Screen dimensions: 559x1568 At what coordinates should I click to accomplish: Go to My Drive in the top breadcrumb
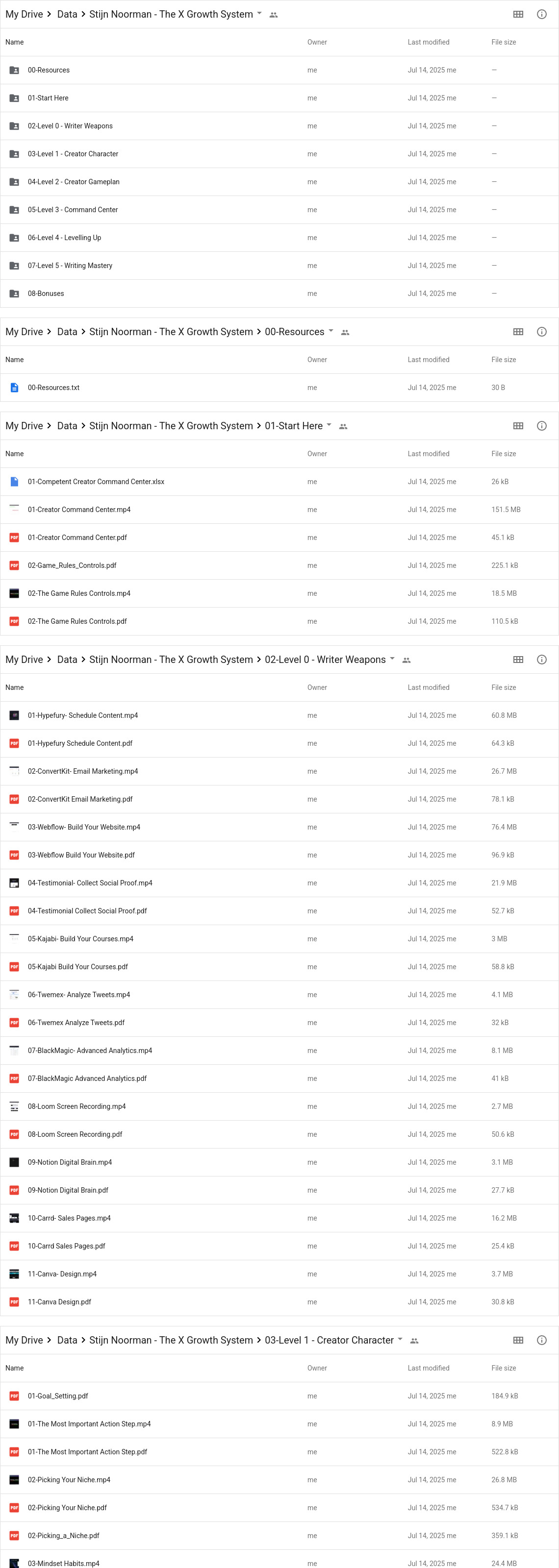25,14
